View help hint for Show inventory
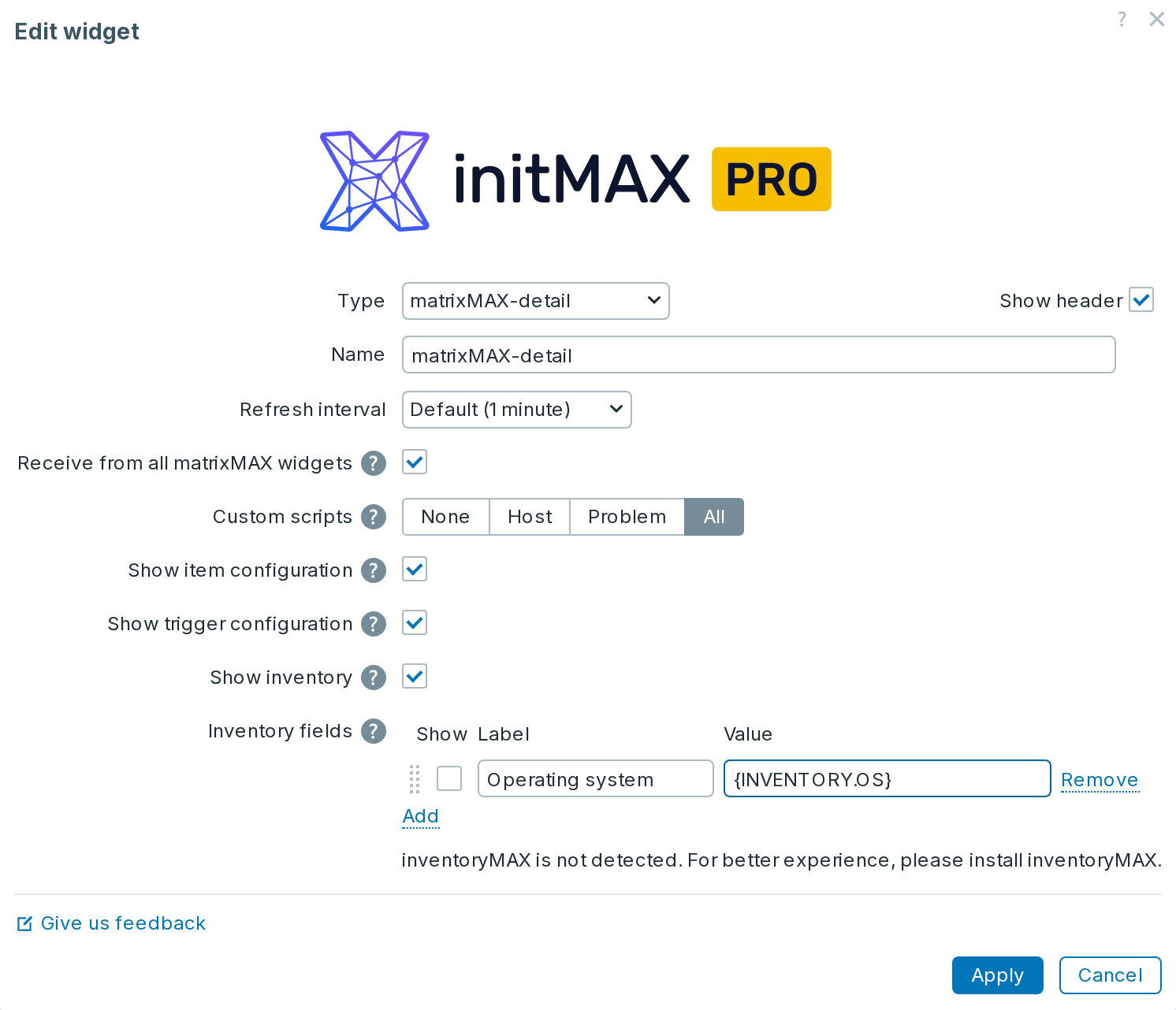Viewport: 1176px width, 1010px height. [x=374, y=678]
